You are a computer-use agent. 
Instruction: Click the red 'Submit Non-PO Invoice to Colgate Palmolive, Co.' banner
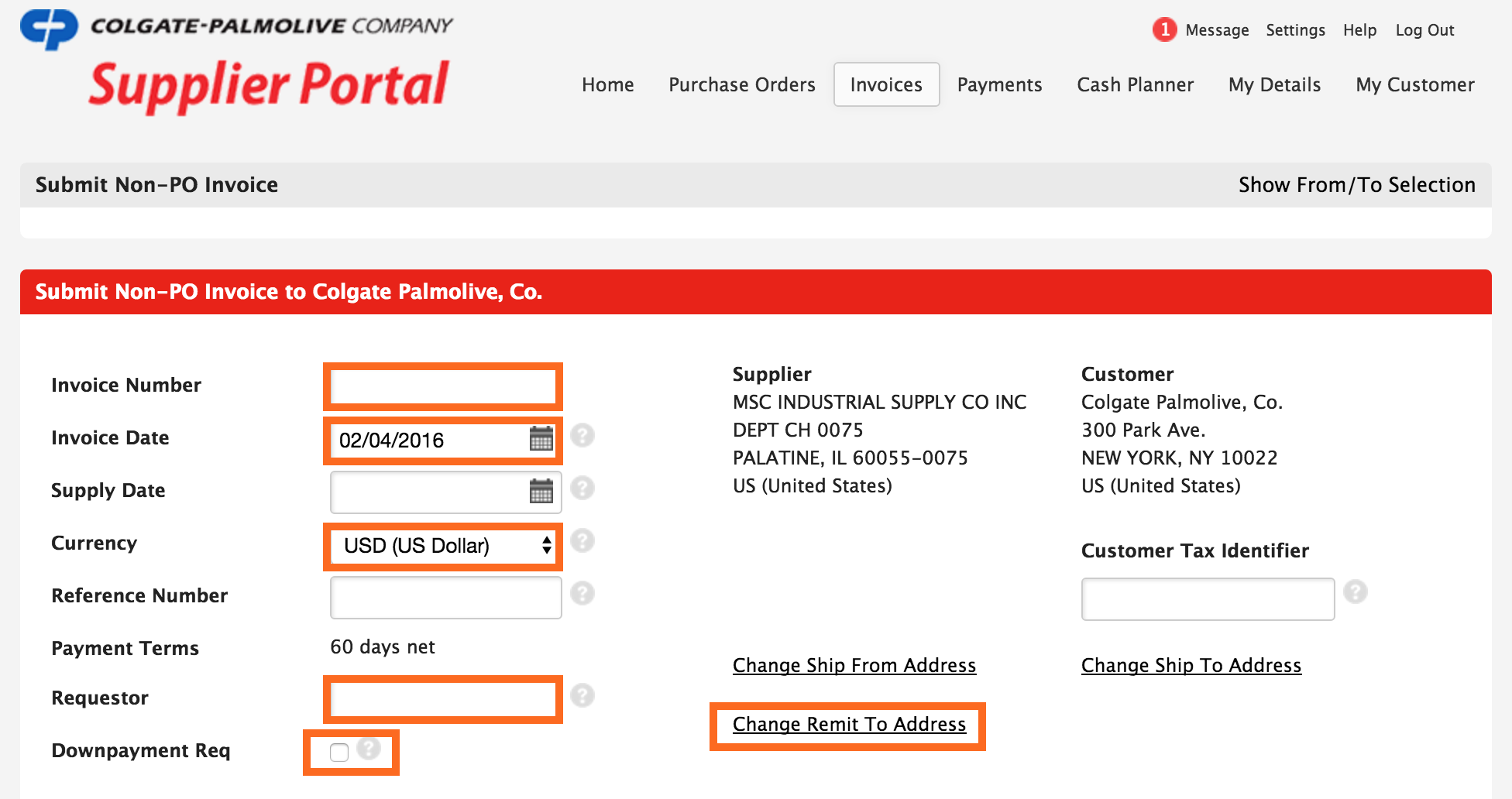pos(756,292)
